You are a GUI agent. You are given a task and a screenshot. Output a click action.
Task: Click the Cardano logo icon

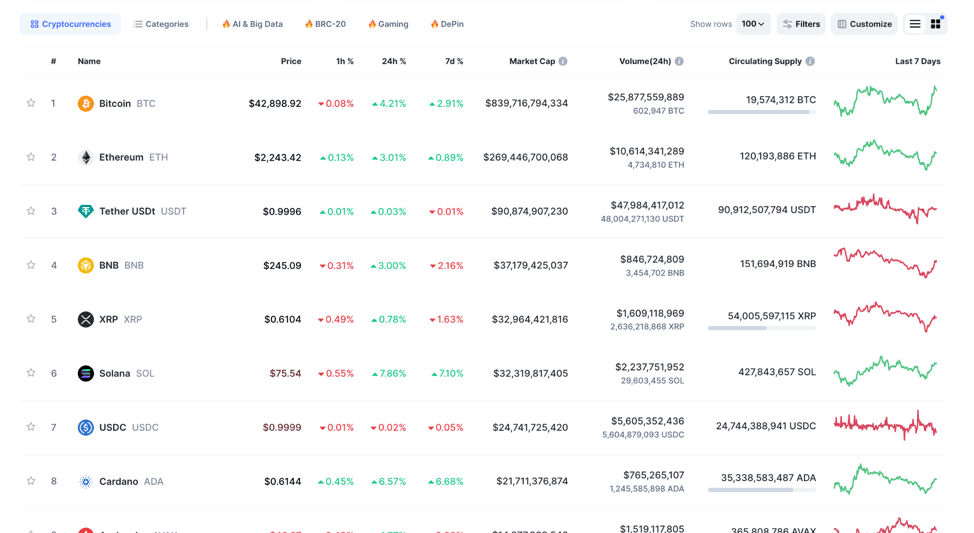tap(86, 482)
